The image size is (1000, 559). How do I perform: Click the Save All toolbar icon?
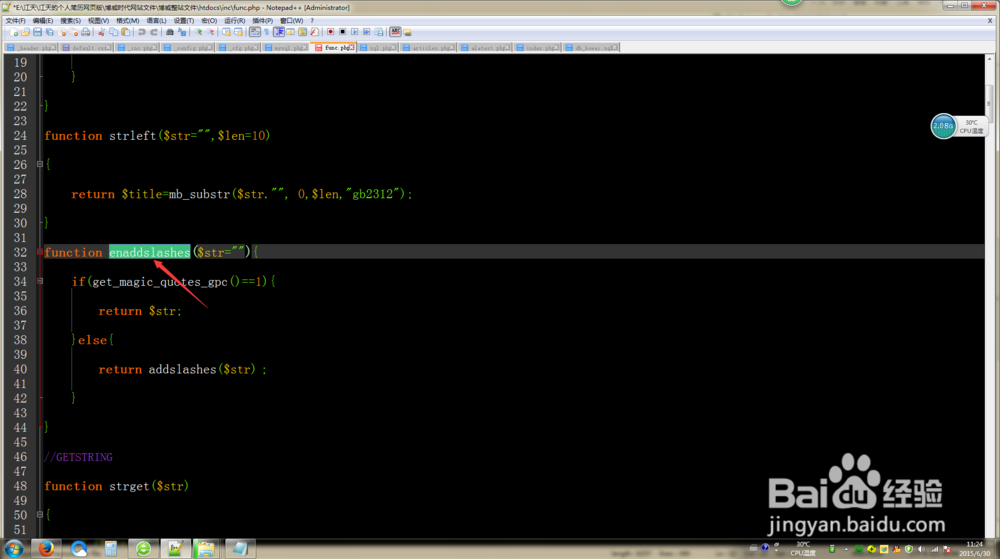(x=49, y=32)
